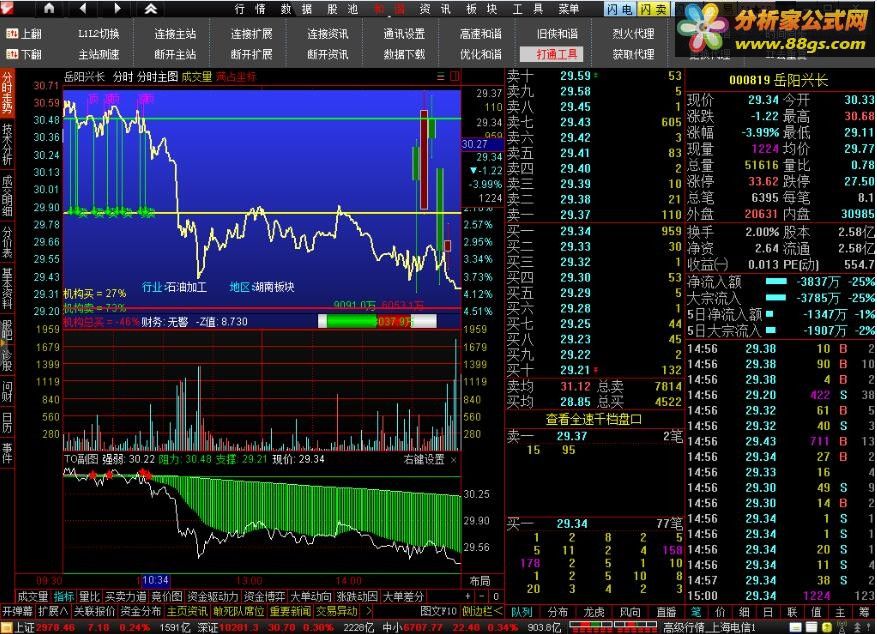Select the 队列 tab
The width and height of the screenshot is (877, 634).
pyautogui.click(x=521, y=612)
